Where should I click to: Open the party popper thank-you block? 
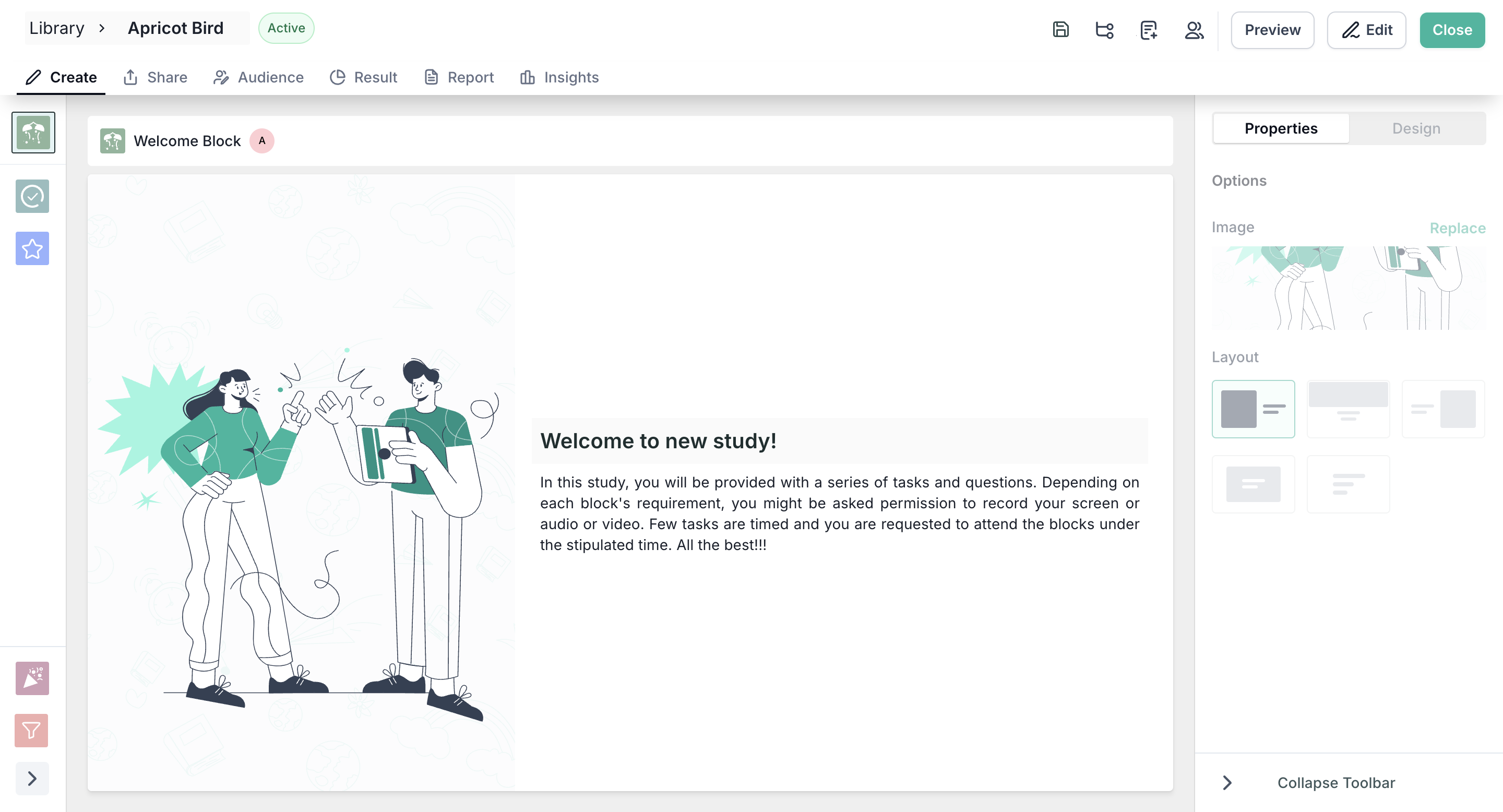(32, 678)
